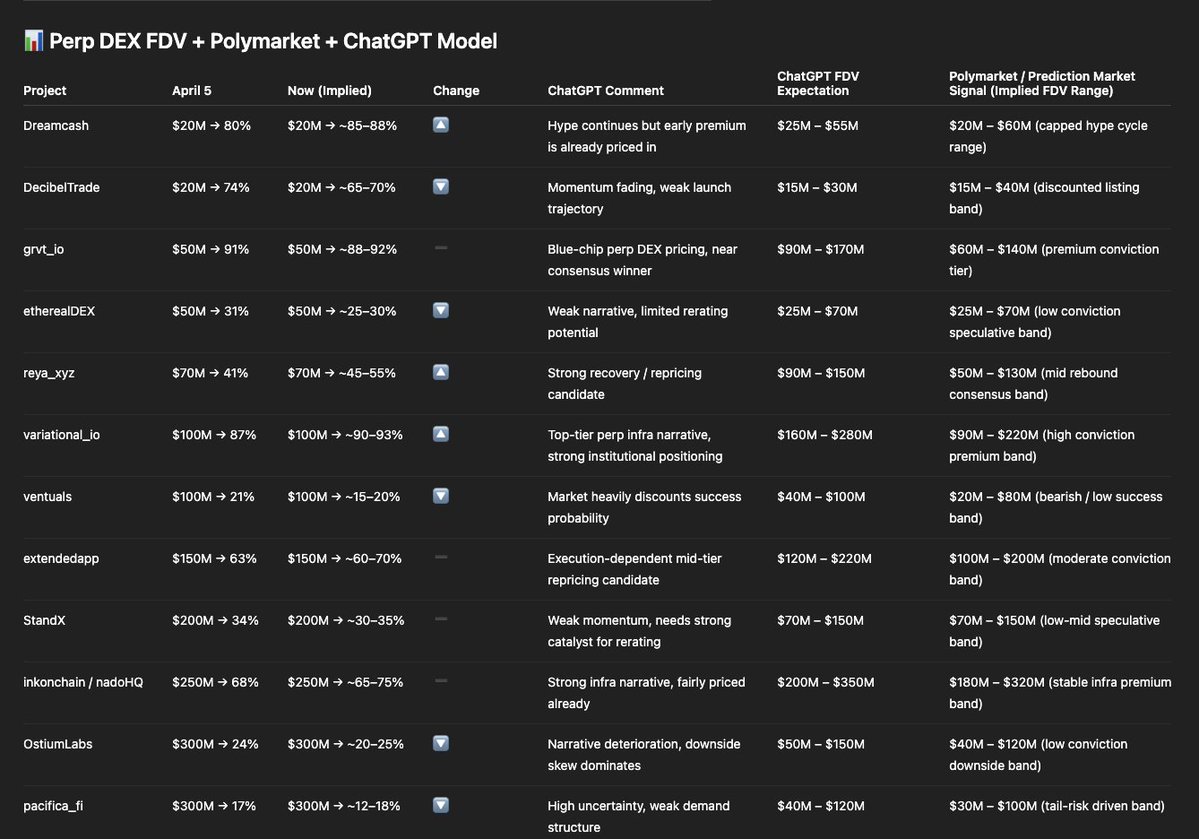This screenshot has height=839, width=1199.
Task: Click the 'Blue-chip perp DEX pricing' comment
Action: [x=642, y=260]
